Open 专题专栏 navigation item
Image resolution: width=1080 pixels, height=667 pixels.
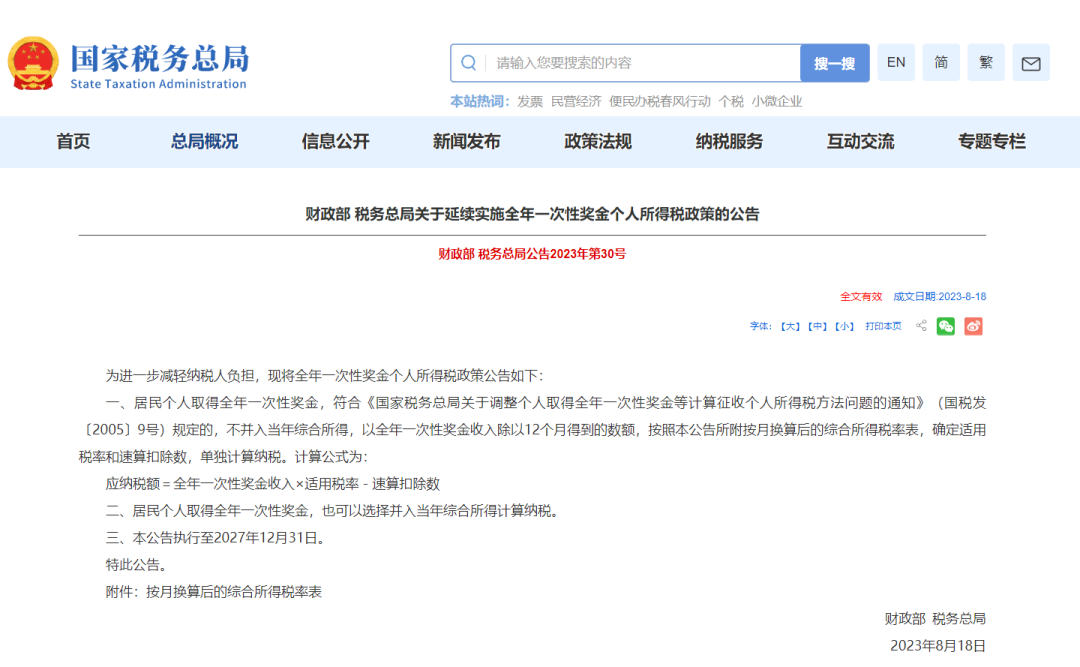pyautogui.click(x=992, y=141)
